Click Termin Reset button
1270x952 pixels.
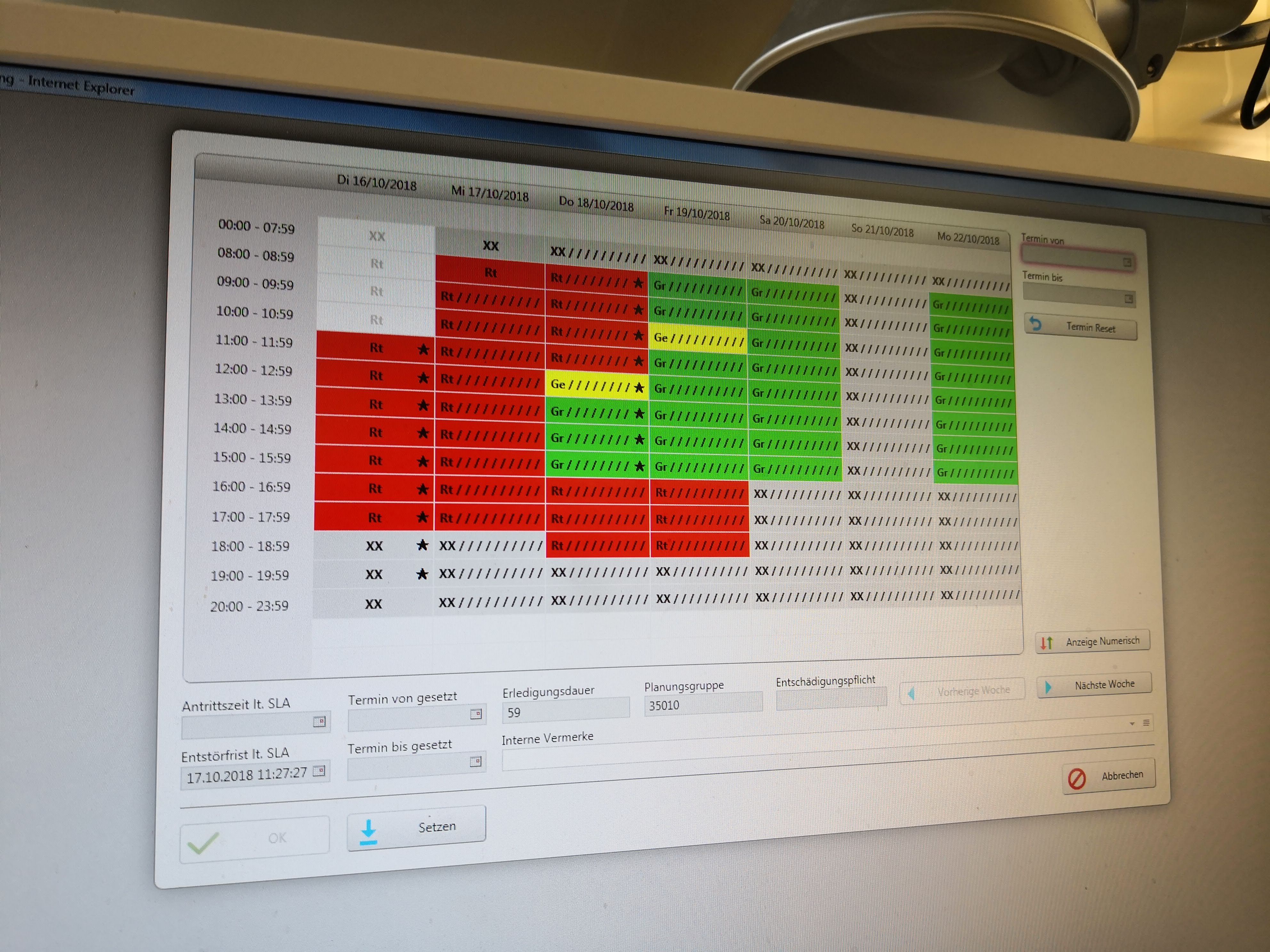(1081, 327)
